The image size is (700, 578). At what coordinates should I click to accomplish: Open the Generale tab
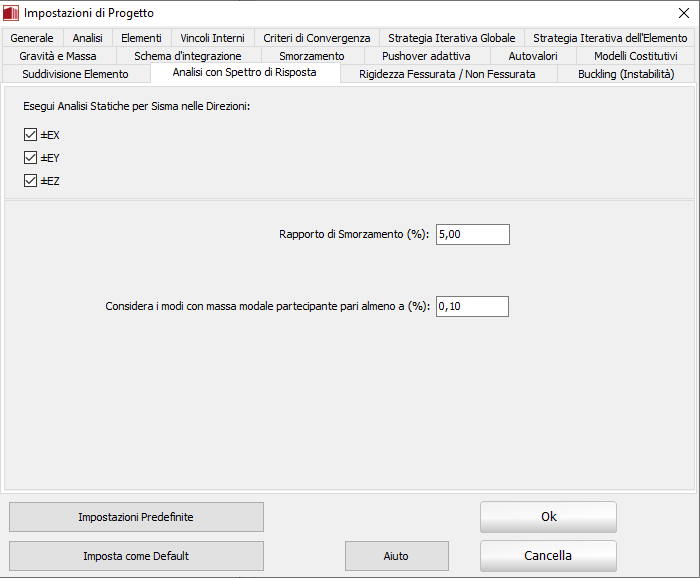(x=32, y=38)
